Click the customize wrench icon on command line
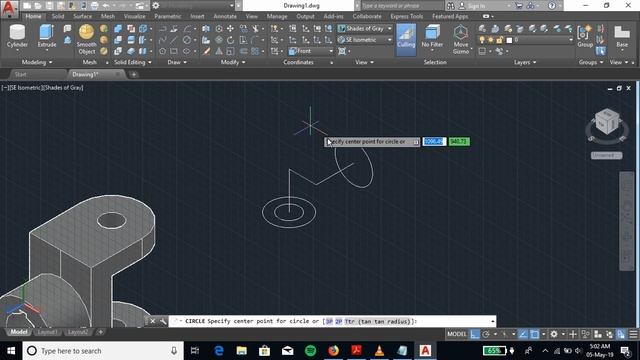 (163, 321)
